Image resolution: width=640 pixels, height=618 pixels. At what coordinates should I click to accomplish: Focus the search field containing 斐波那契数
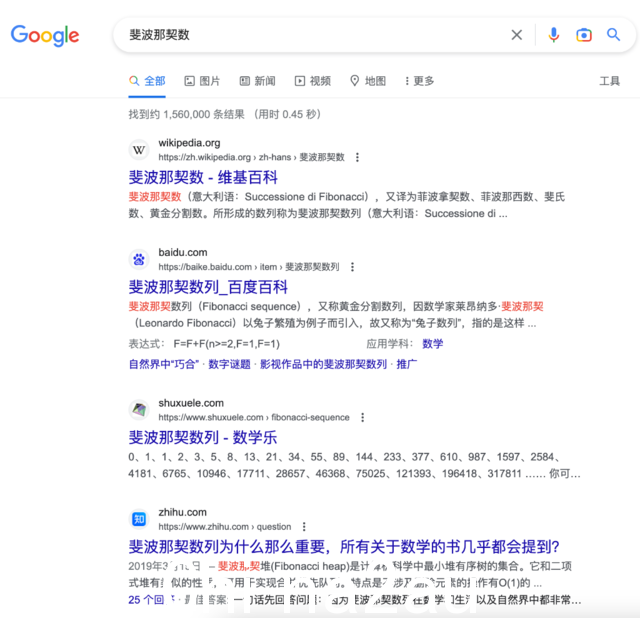coord(310,35)
